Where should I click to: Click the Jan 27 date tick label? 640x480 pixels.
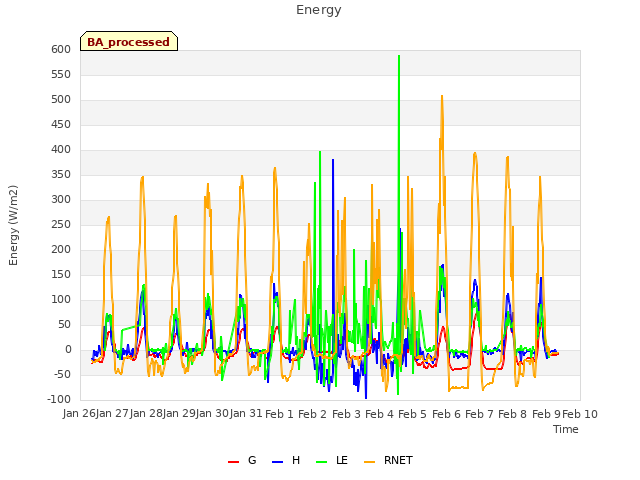coord(113,414)
